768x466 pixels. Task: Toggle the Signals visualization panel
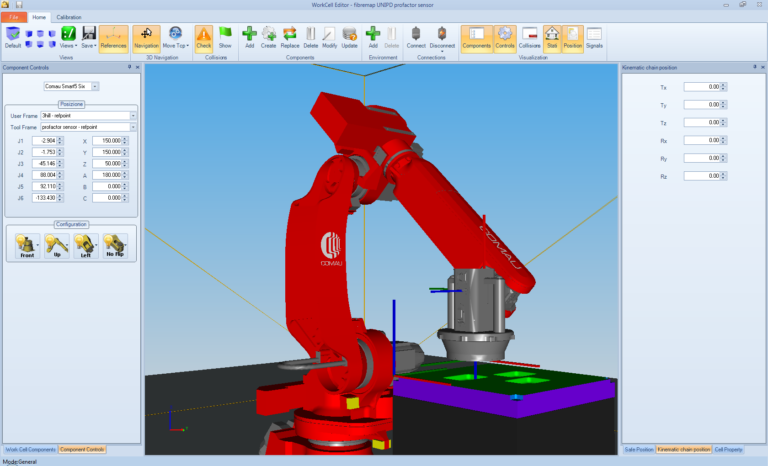tap(594, 38)
